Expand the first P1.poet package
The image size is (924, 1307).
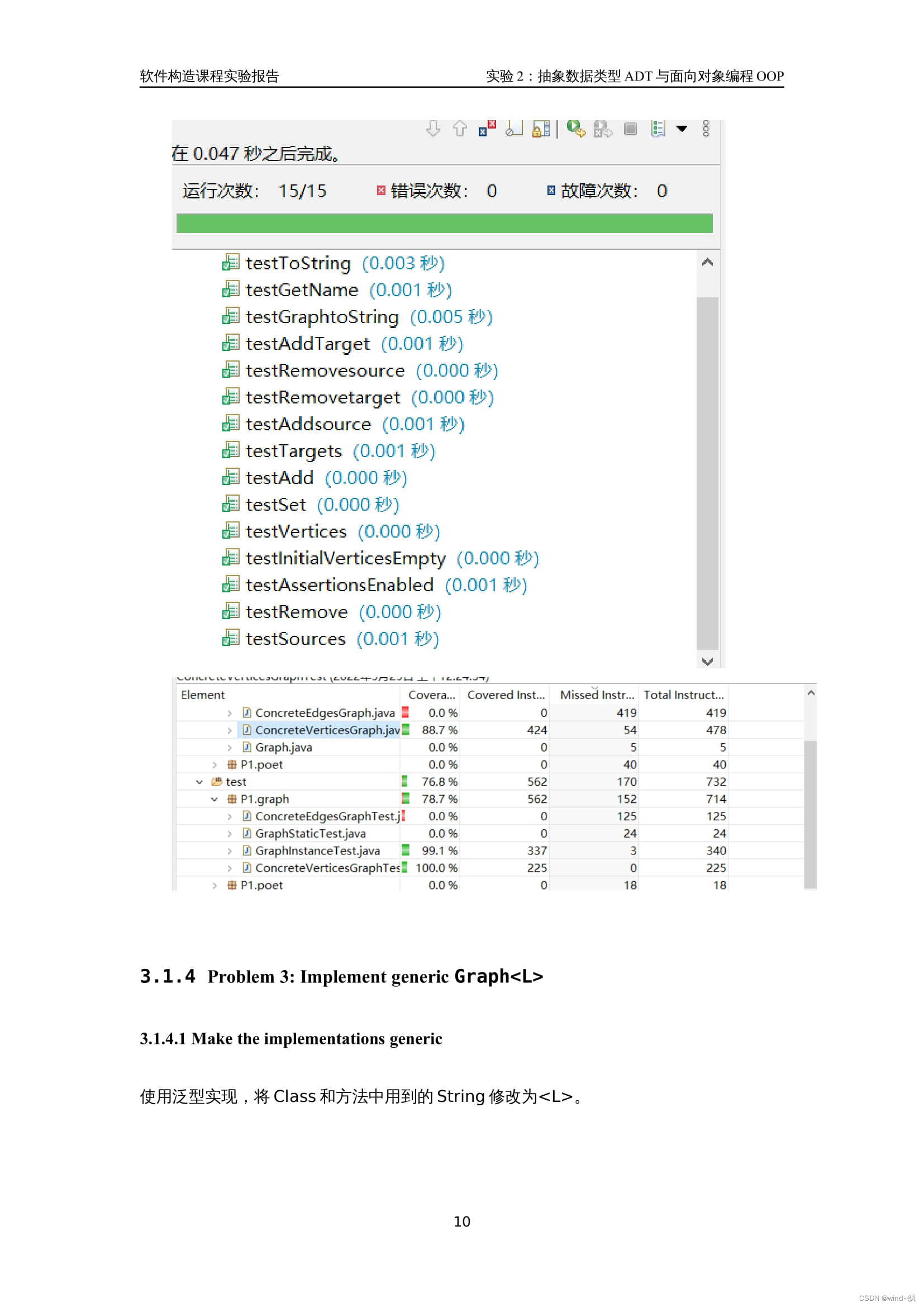[215, 764]
